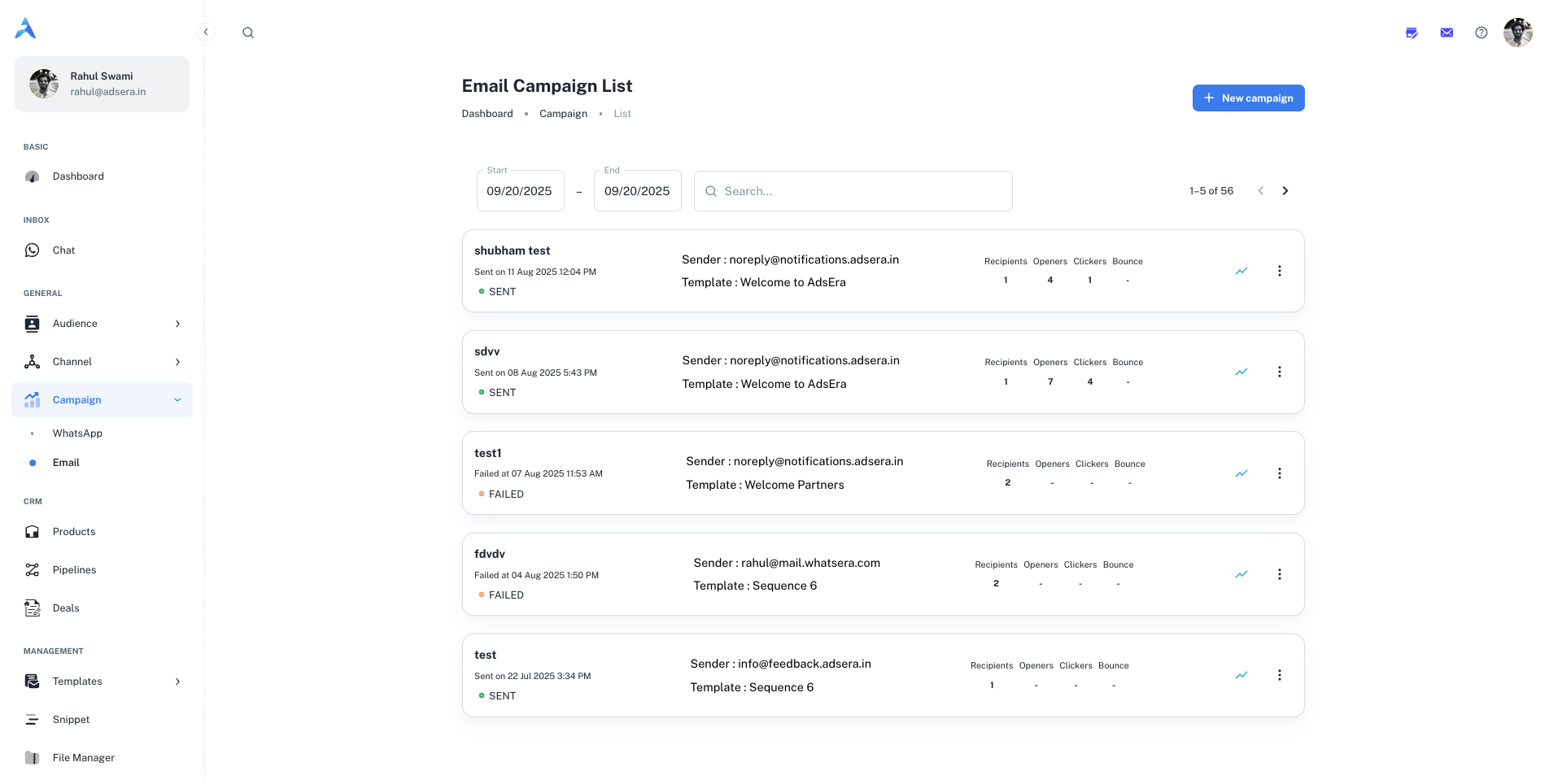The height and width of the screenshot is (784, 1562).
Task: Open the mail icon in header
Action: [x=1446, y=33]
